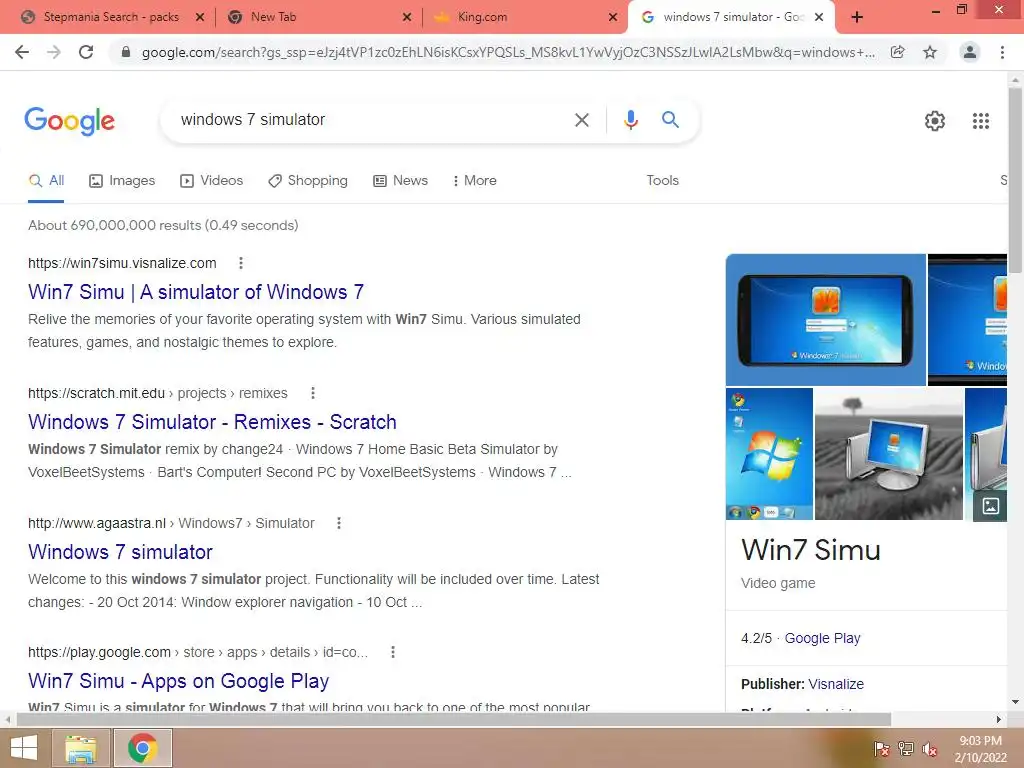Click the muted volume tray icon

tap(930, 749)
